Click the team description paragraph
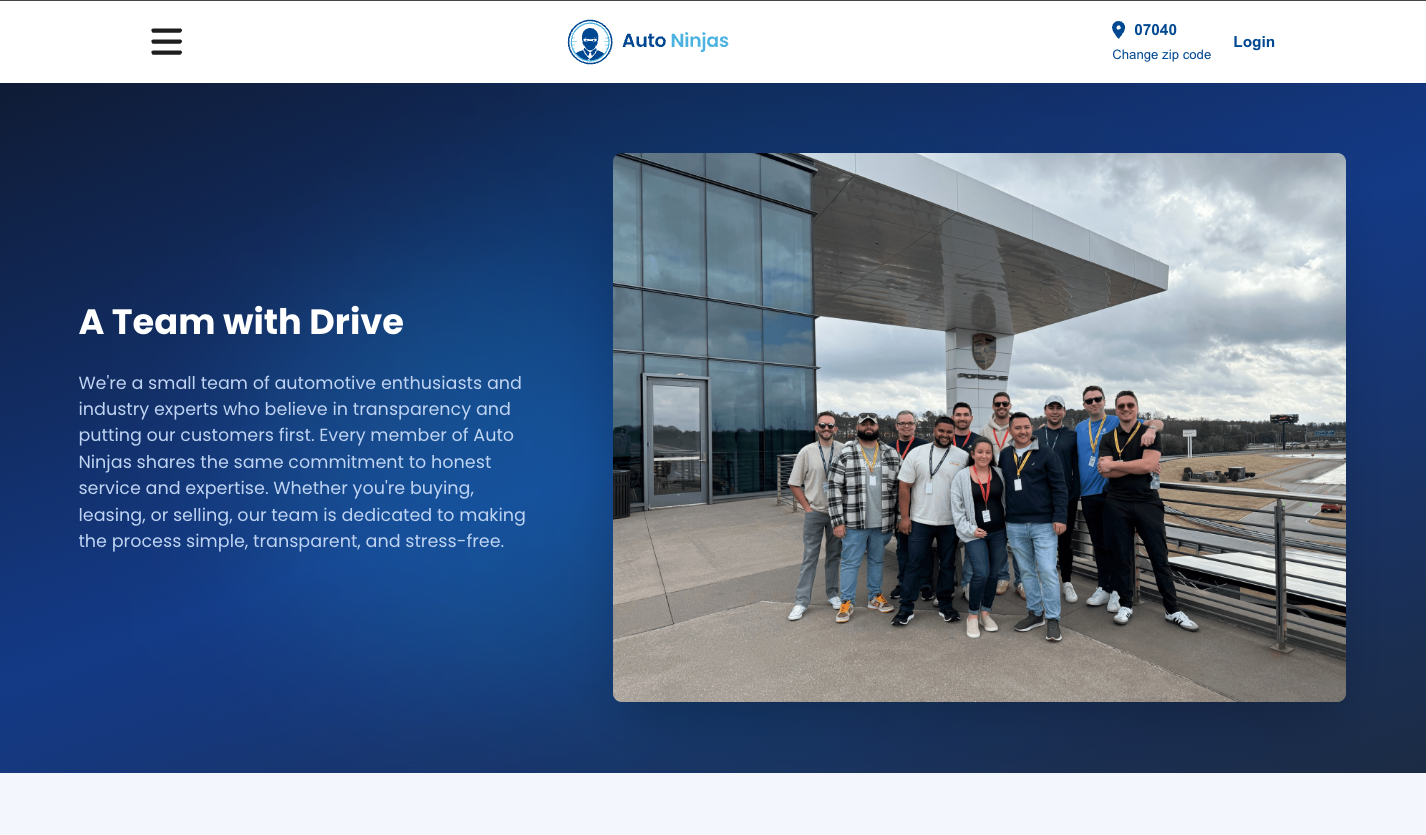The height and width of the screenshot is (835, 1426). (302, 462)
